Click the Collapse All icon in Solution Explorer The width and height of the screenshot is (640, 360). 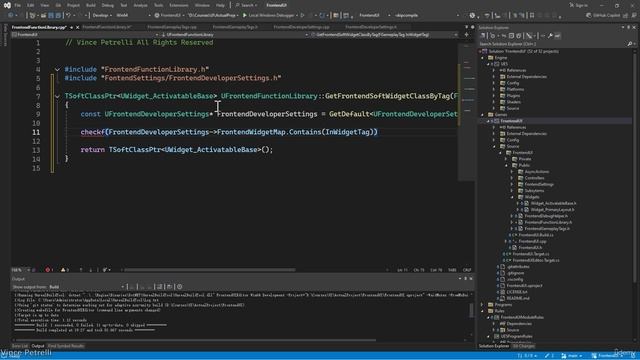511,36
